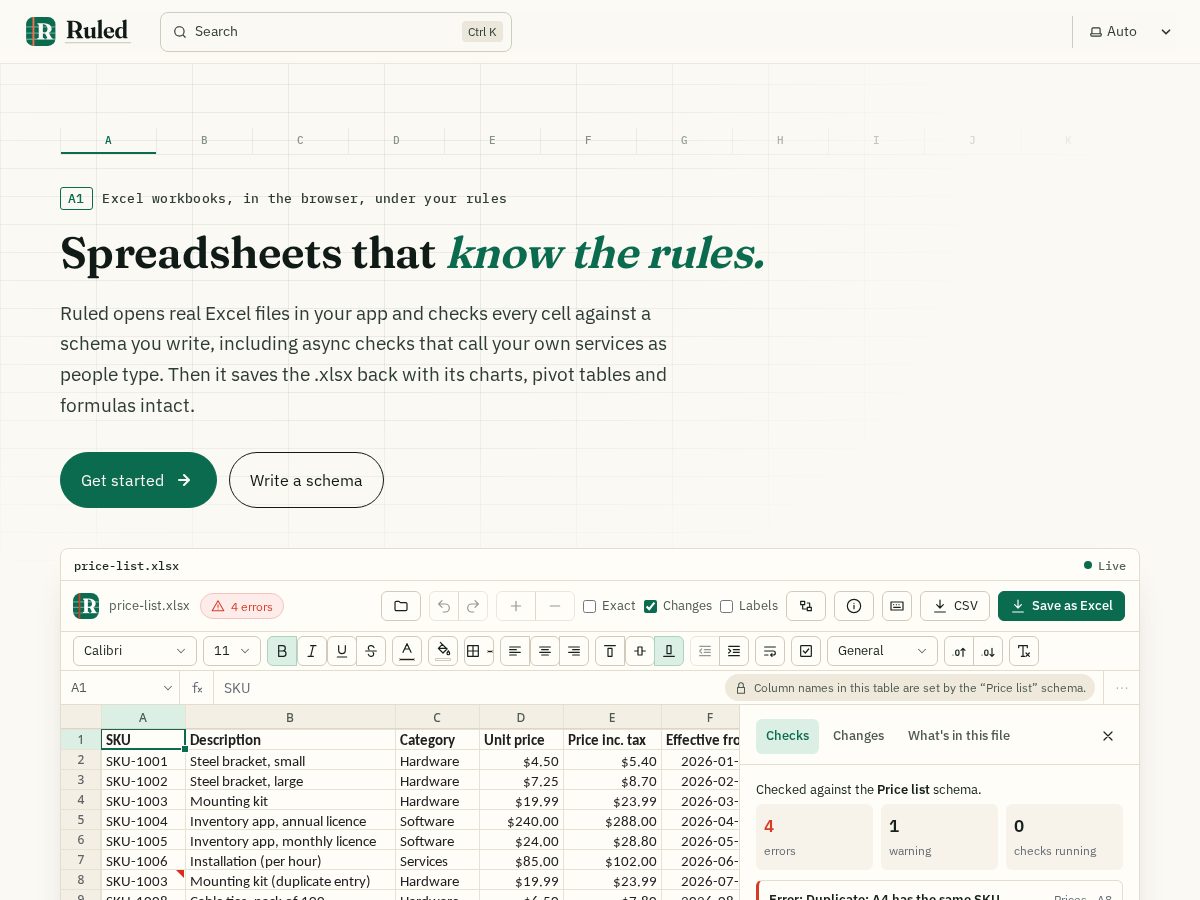Select cell Steel bracket, large
Viewport: 1200px width, 900px height.
click(290, 781)
